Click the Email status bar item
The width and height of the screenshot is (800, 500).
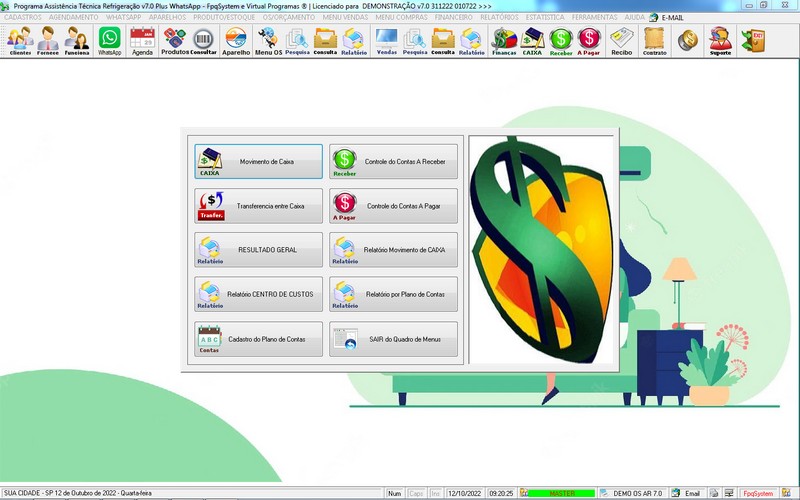(687, 493)
